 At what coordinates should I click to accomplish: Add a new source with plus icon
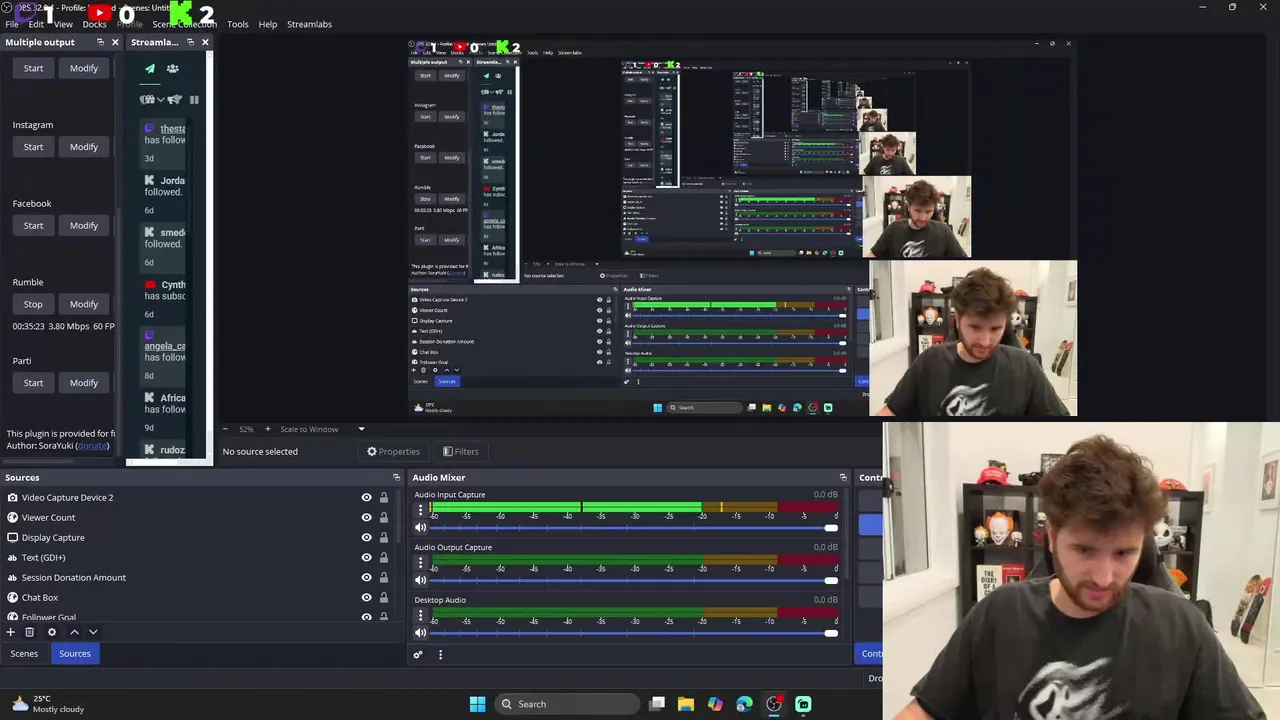pos(11,632)
